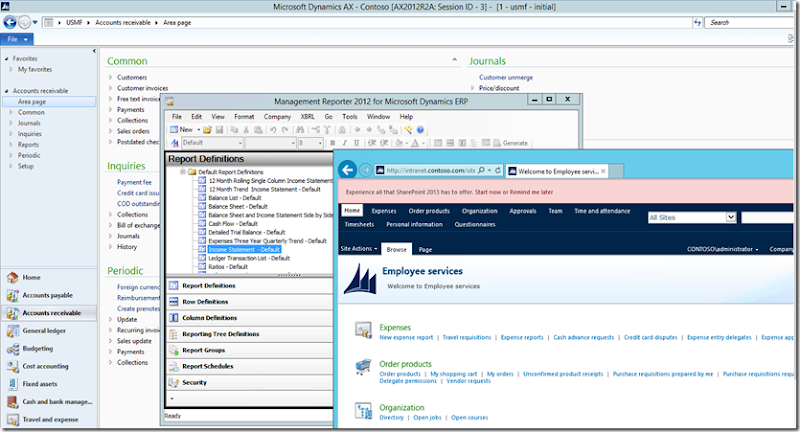Click the Fixed assets module icon
800x432 pixels.
pyautogui.click(x=12, y=384)
